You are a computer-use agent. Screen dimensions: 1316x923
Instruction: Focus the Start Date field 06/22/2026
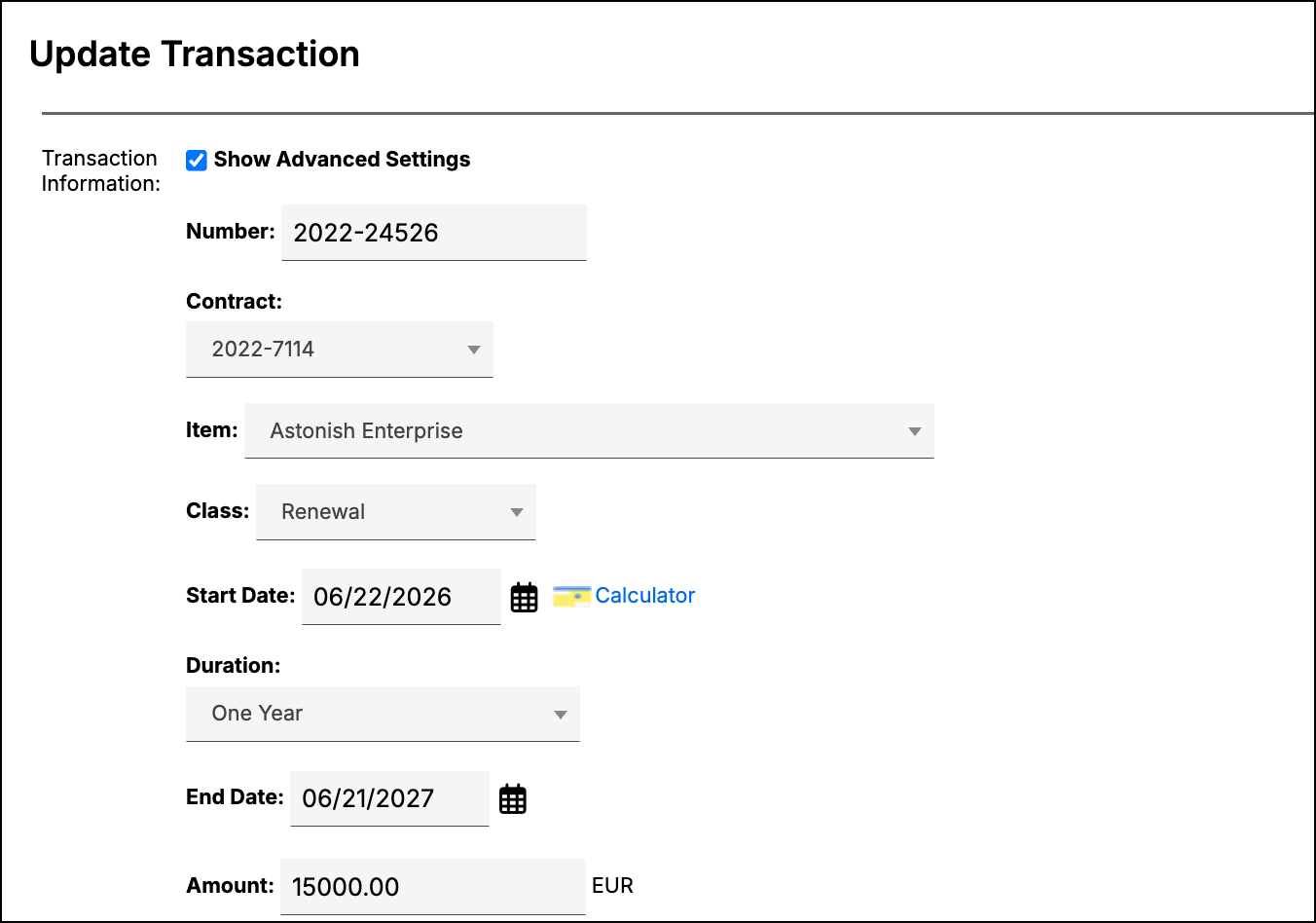(401, 597)
